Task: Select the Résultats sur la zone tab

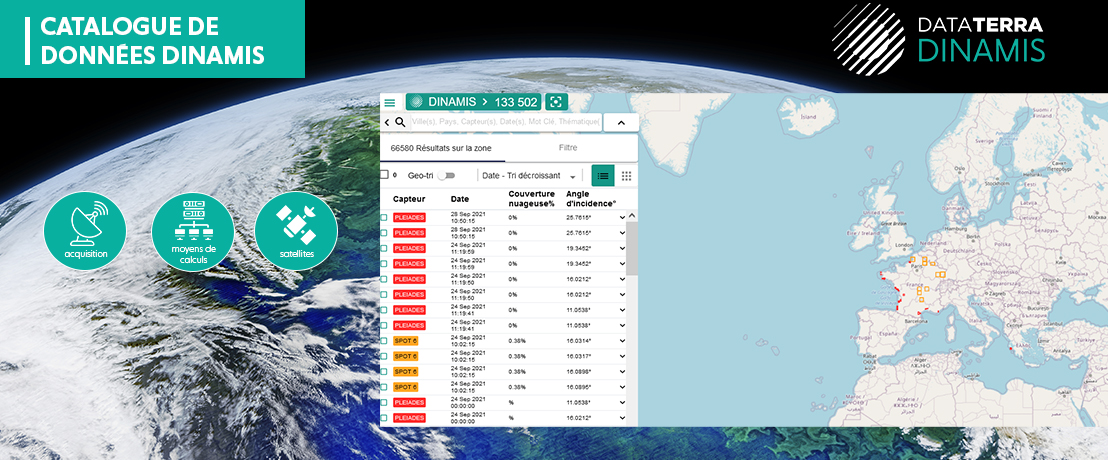Action: tap(441, 148)
